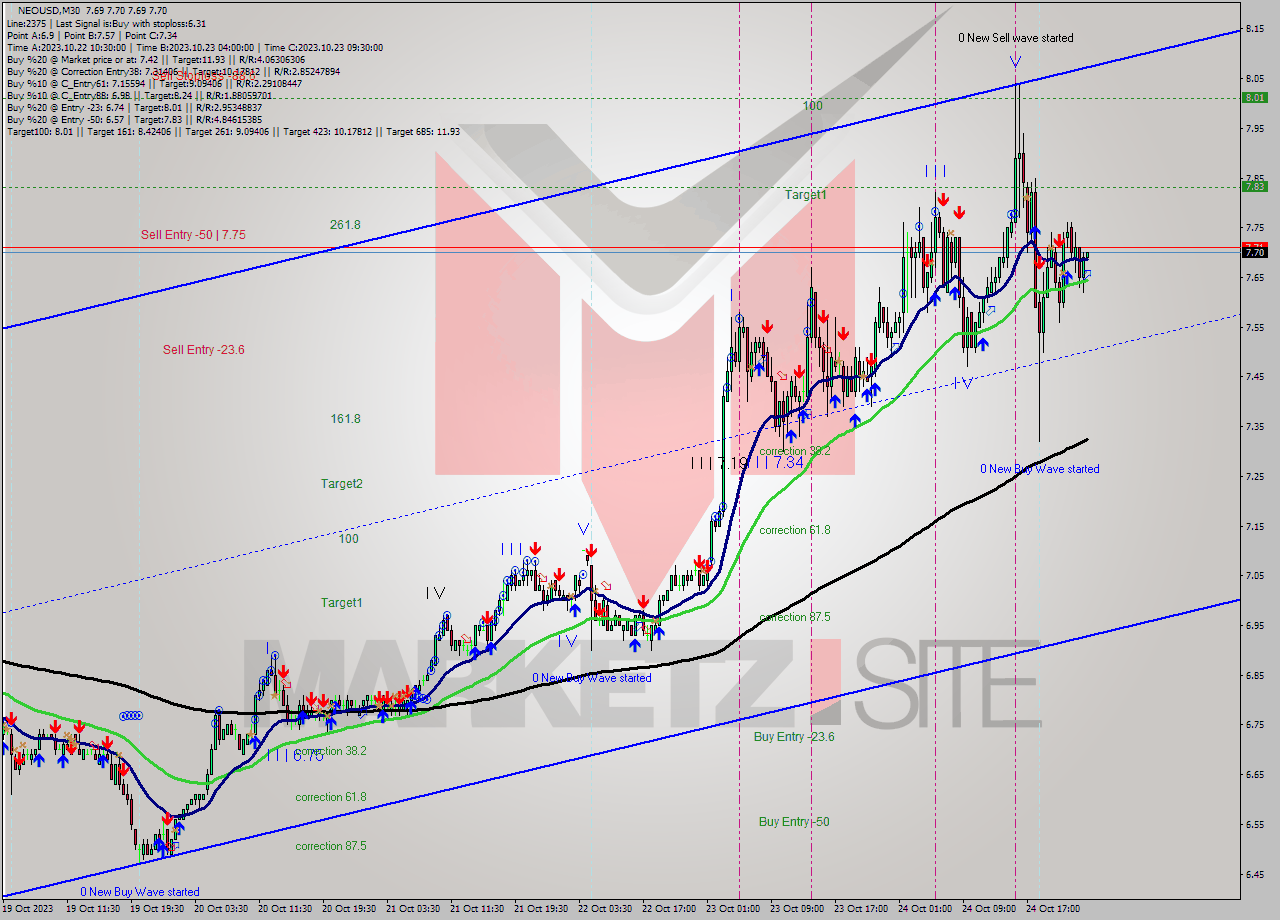1280x920 pixels.
Task: Click the 7.05 price axis label
Action: click(1255, 575)
